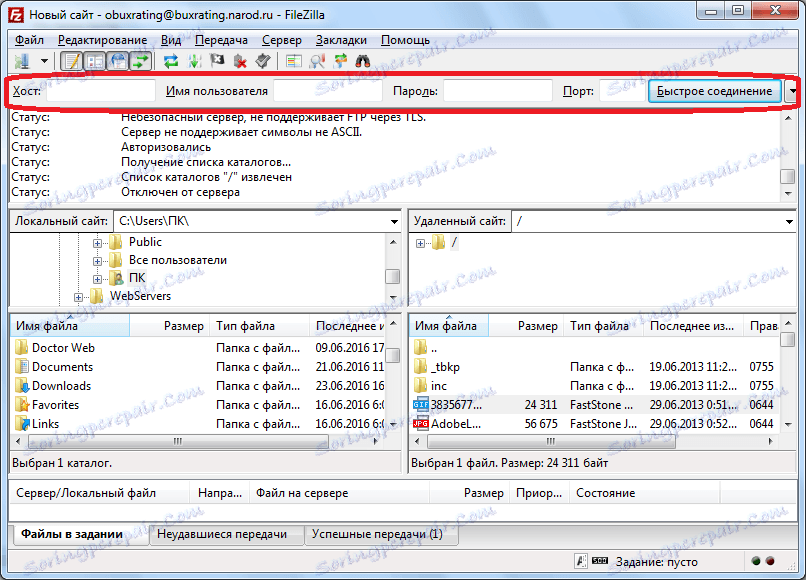Refresh the file and folder lists
This screenshot has height=580, width=806.
(171, 61)
